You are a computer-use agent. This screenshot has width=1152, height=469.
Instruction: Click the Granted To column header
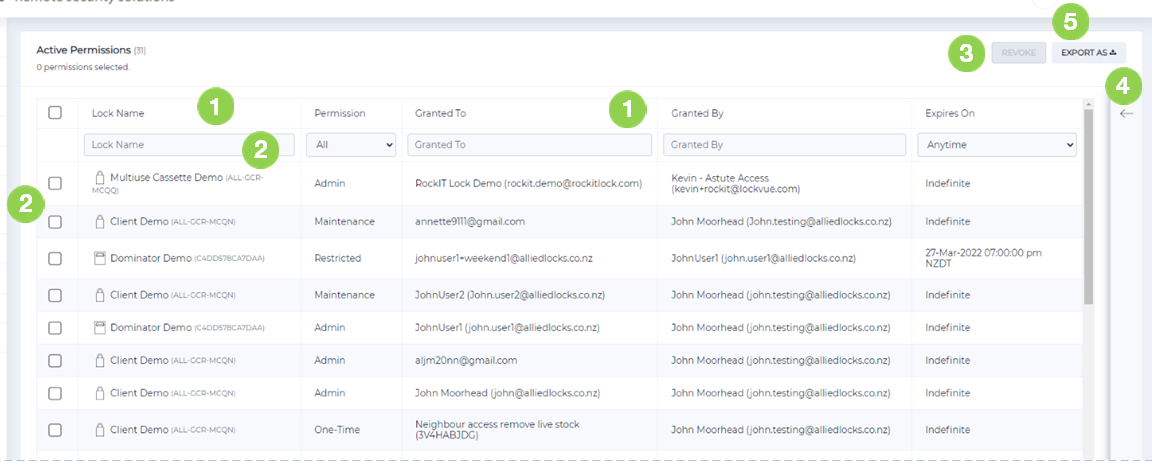(440, 113)
